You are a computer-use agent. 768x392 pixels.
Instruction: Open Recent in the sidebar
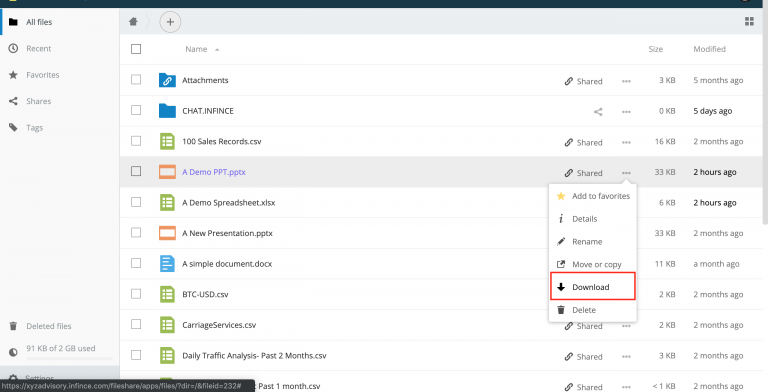60,49
